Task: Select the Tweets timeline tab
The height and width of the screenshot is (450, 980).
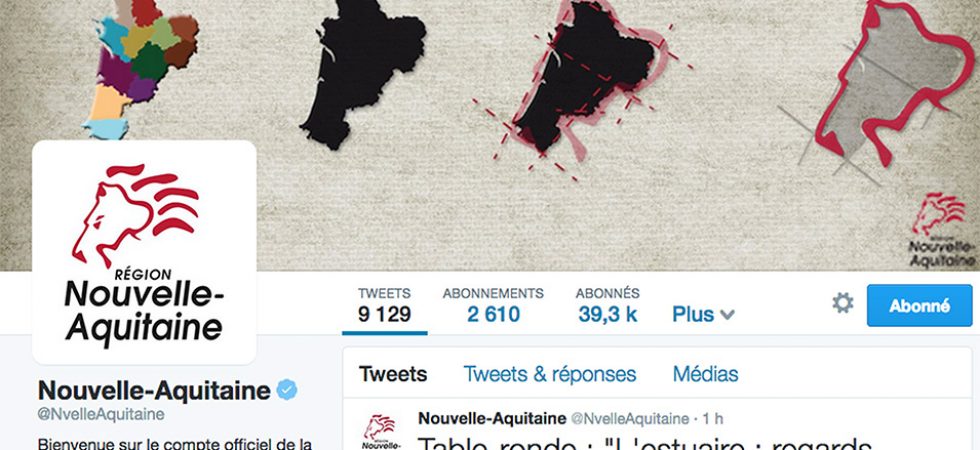Action: pyautogui.click(x=393, y=374)
